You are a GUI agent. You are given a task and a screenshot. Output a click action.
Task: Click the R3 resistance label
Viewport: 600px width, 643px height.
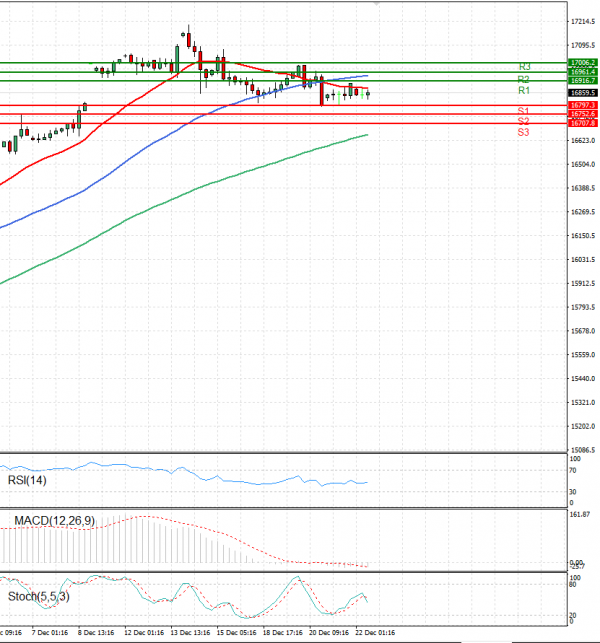pyautogui.click(x=525, y=66)
